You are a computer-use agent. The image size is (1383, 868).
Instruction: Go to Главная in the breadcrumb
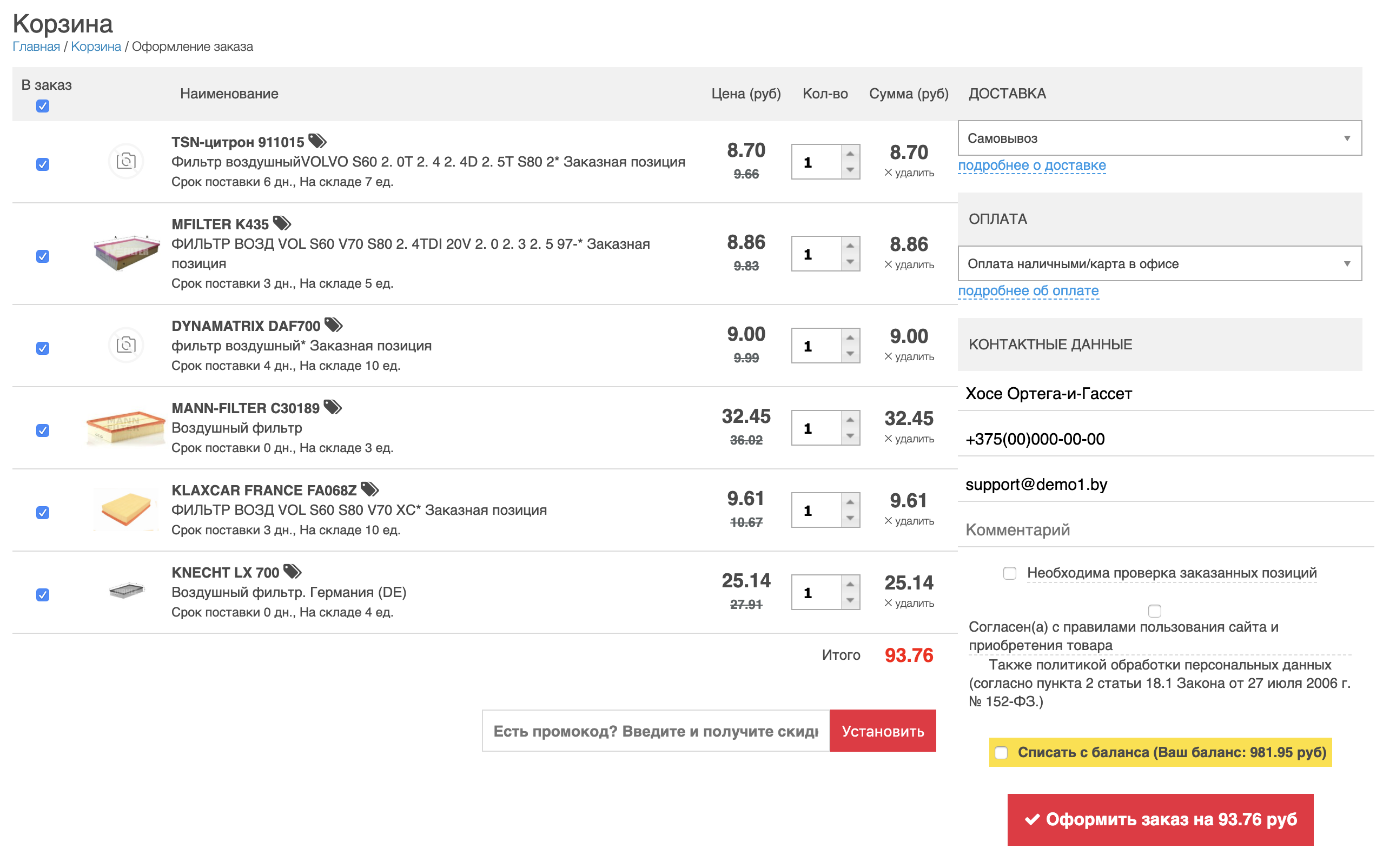36,47
